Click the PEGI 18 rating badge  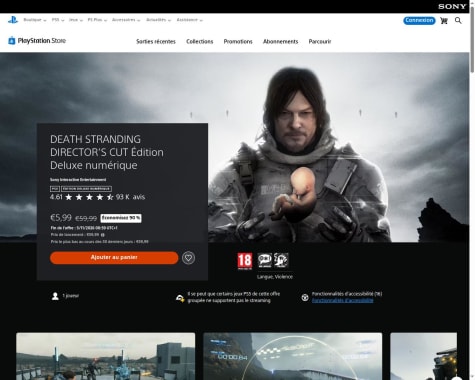pyautogui.click(x=245, y=261)
